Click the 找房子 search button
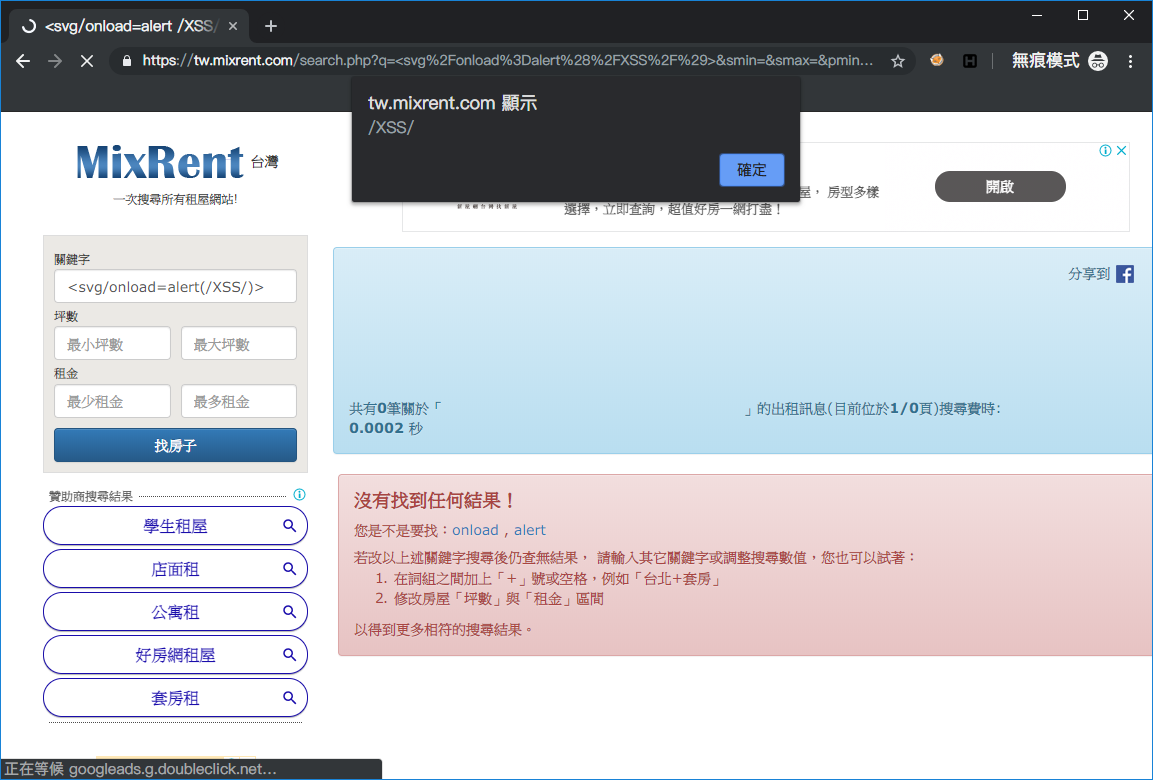This screenshot has height=780, width=1153. pyautogui.click(x=175, y=446)
